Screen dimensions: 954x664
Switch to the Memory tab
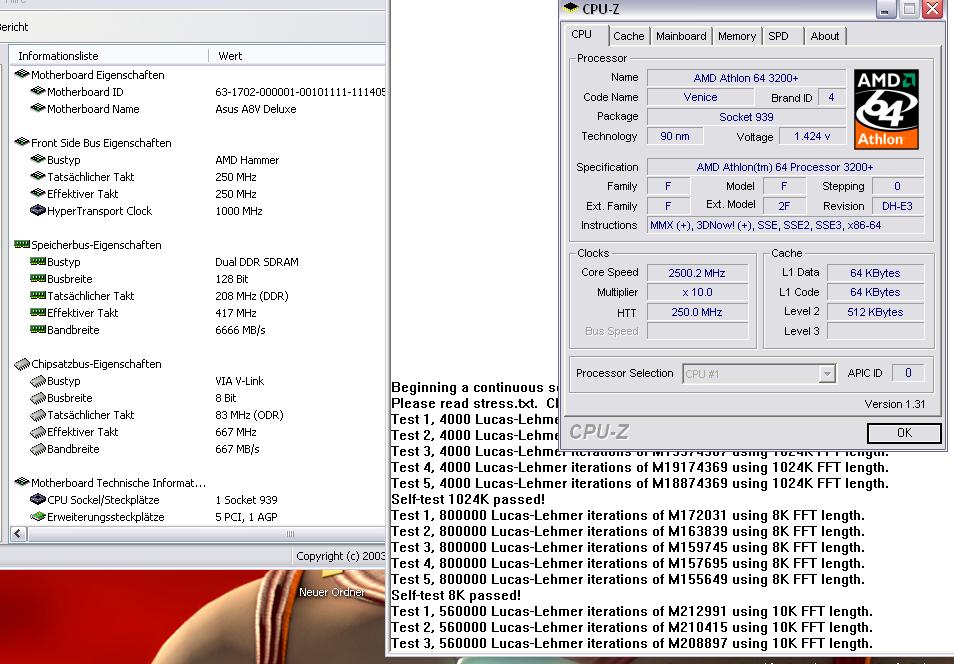737,36
